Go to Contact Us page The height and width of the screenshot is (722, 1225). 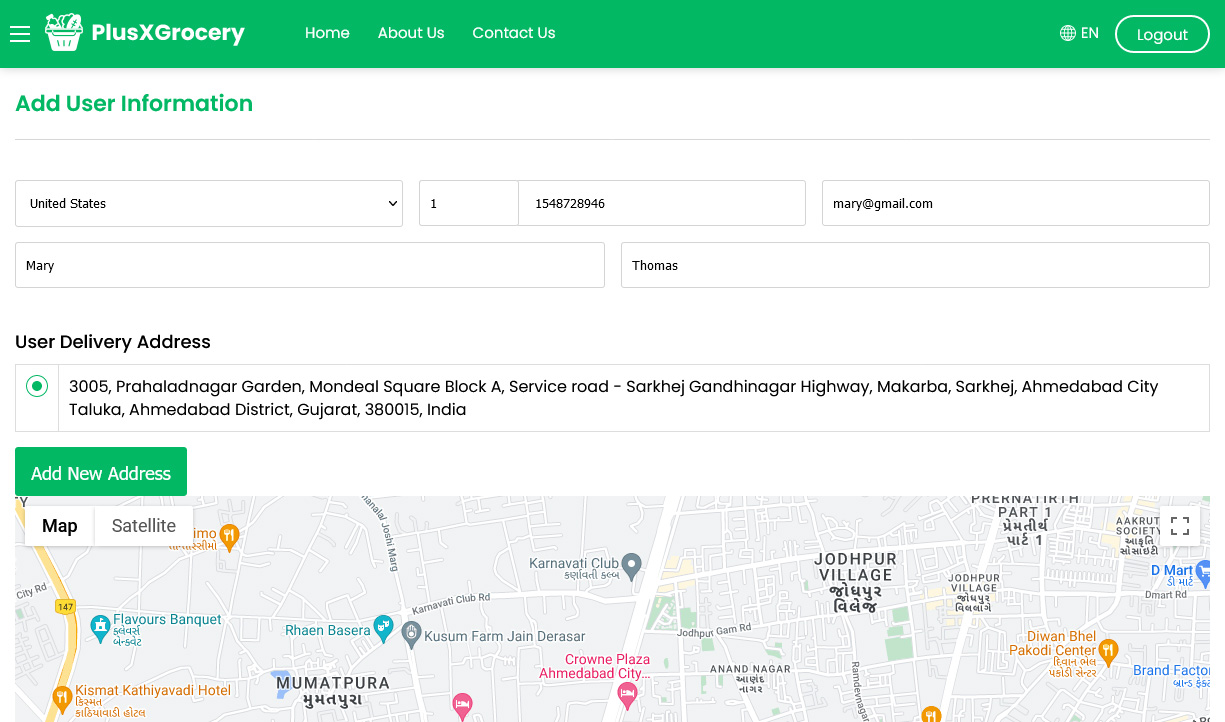pos(514,33)
